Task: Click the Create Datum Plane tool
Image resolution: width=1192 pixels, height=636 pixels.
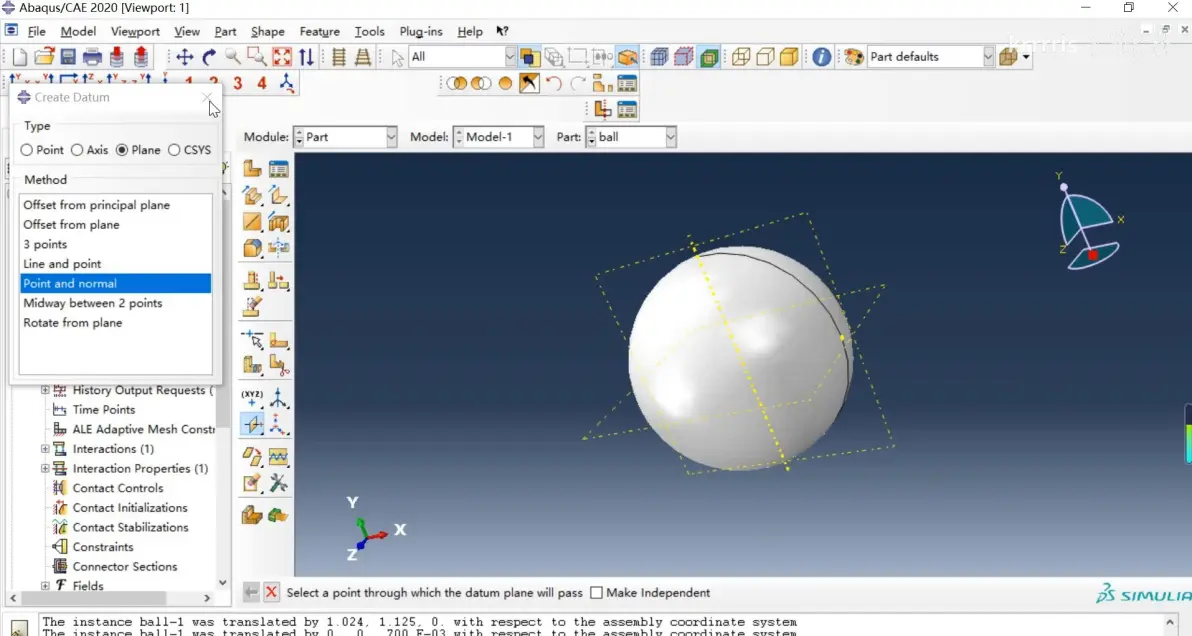Action: click(x=252, y=425)
